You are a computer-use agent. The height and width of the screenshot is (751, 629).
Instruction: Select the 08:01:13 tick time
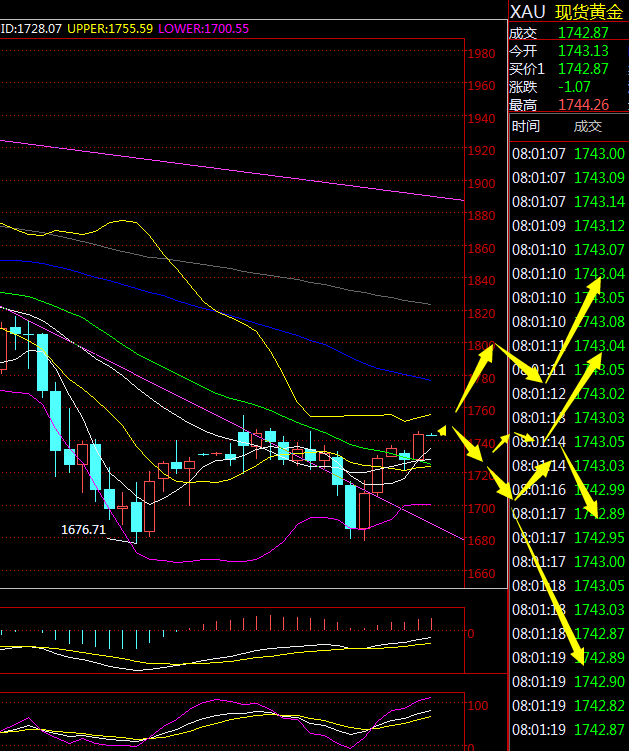[x=538, y=418]
